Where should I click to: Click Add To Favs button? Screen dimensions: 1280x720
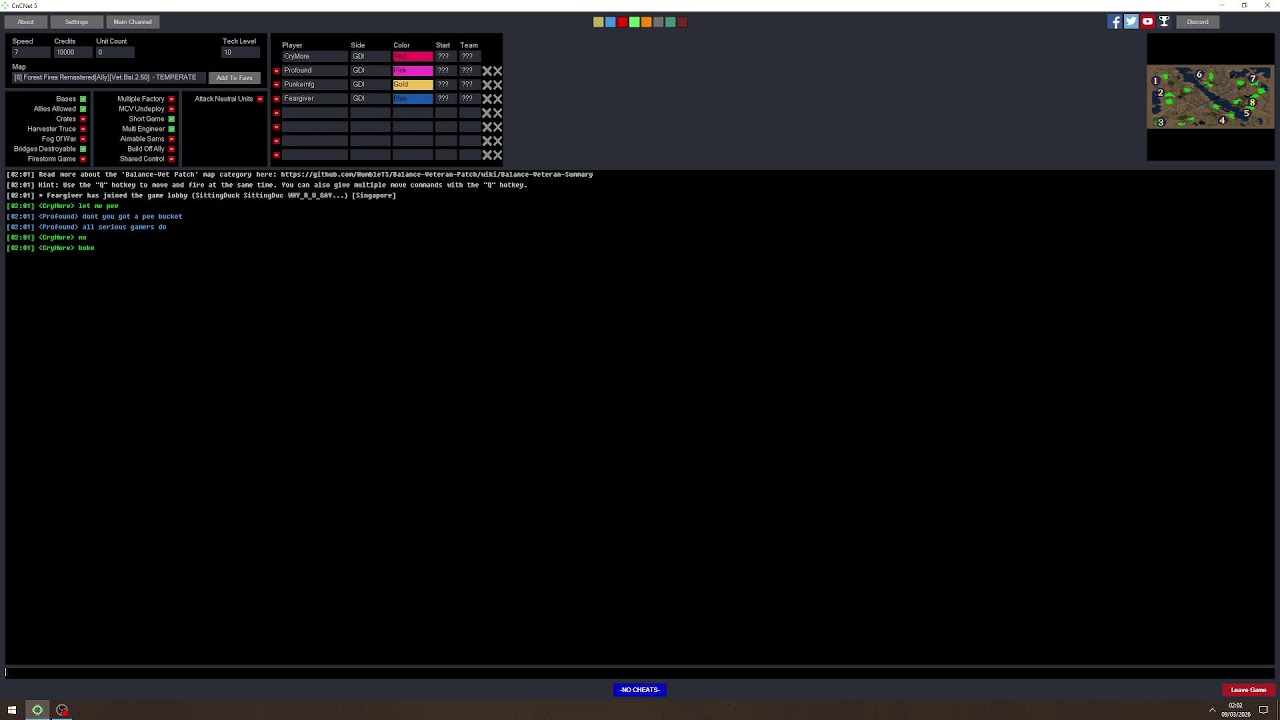[x=235, y=77]
